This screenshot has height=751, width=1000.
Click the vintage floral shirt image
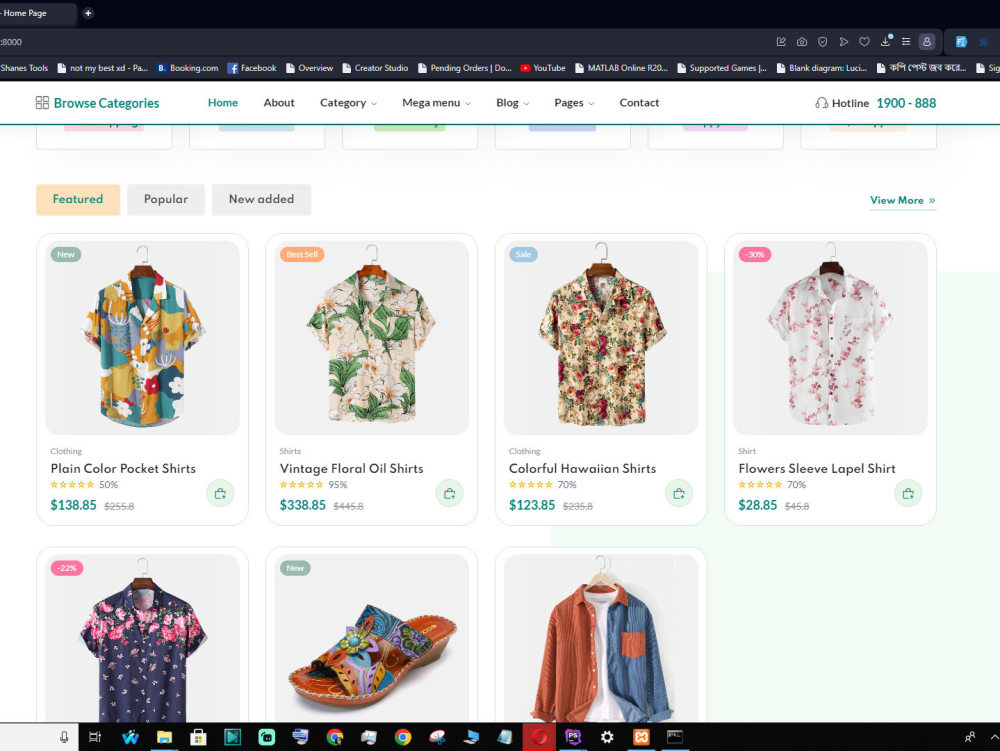372,338
